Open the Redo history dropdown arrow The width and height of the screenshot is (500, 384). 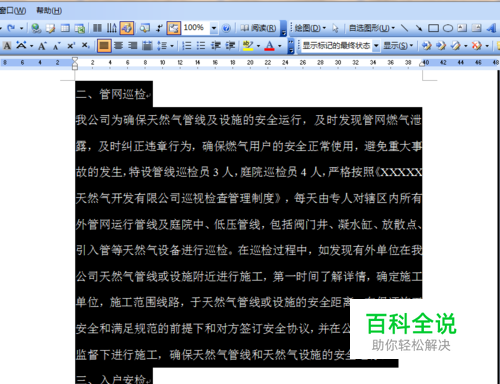pos(21,28)
